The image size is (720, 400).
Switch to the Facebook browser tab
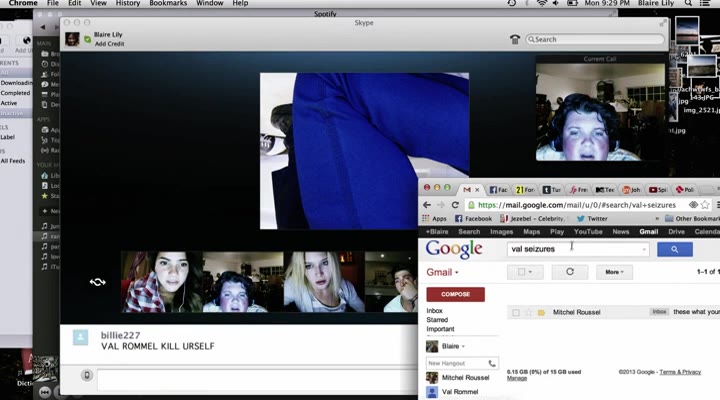click(x=497, y=189)
